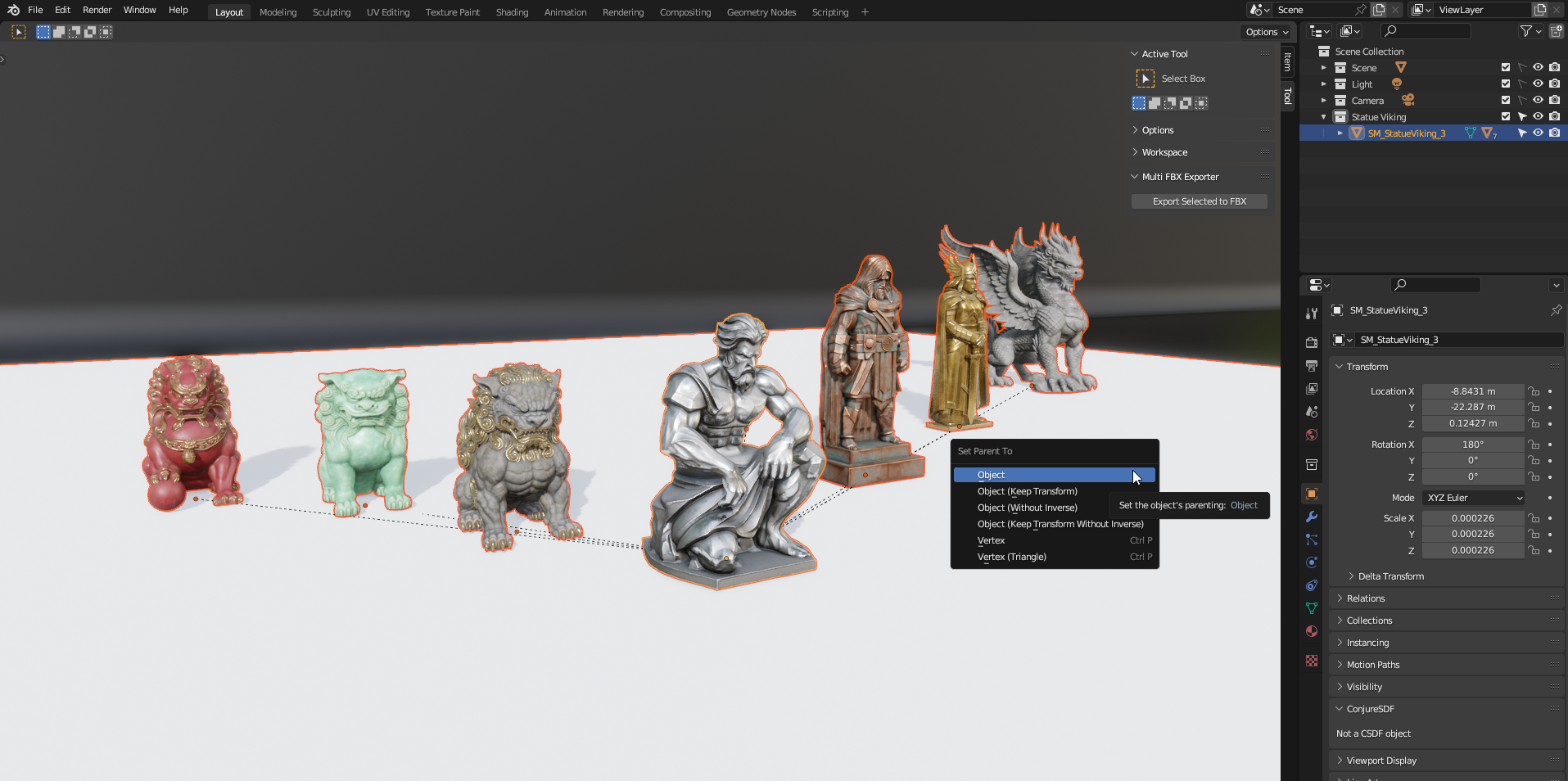Click the Outliner search field
This screenshot has width=1568, height=781.
point(1426,31)
